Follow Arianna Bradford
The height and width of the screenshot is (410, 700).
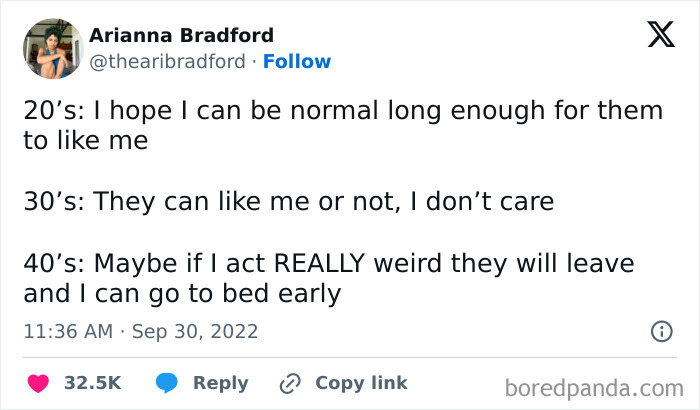tap(297, 62)
